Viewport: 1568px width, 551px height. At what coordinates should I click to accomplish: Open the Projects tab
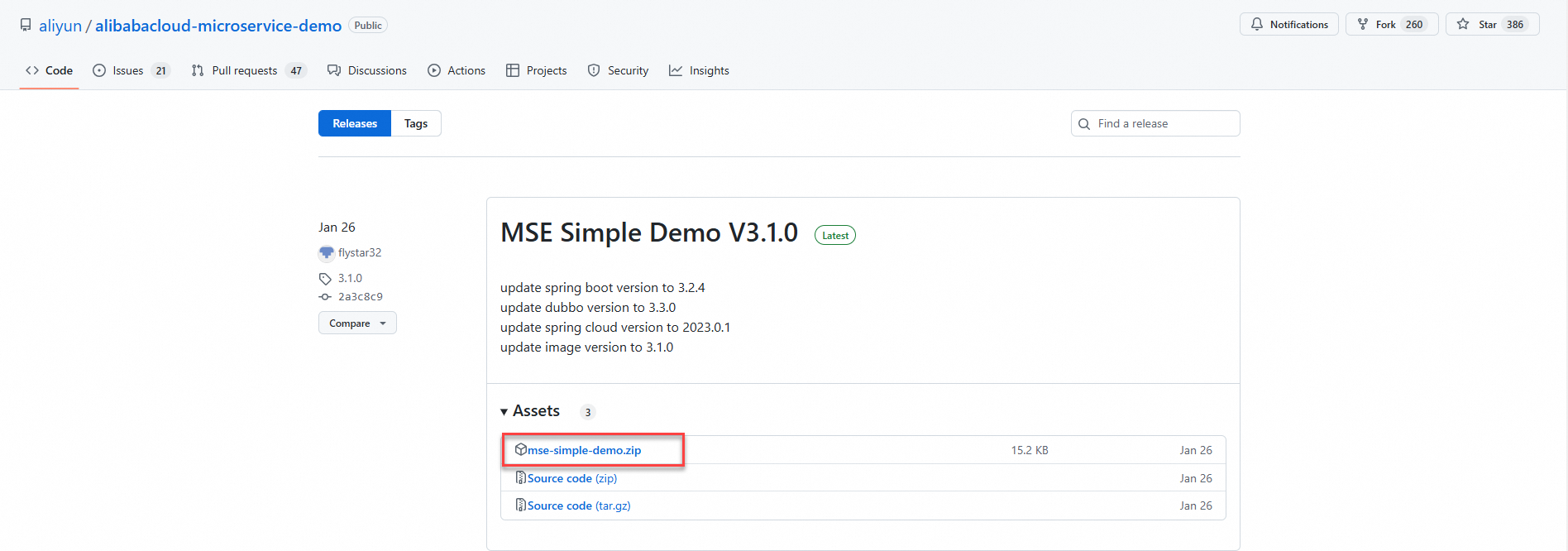tap(537, 70)
